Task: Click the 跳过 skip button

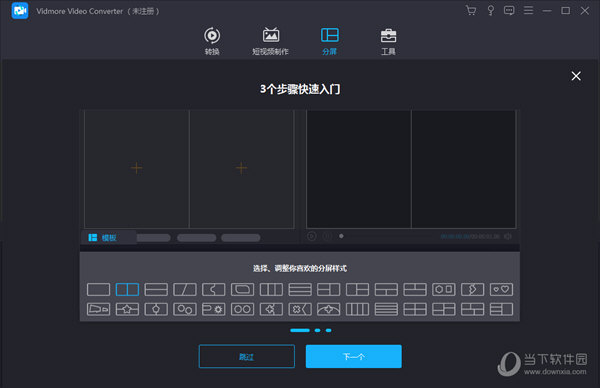Action: click(x=247, y=357)
